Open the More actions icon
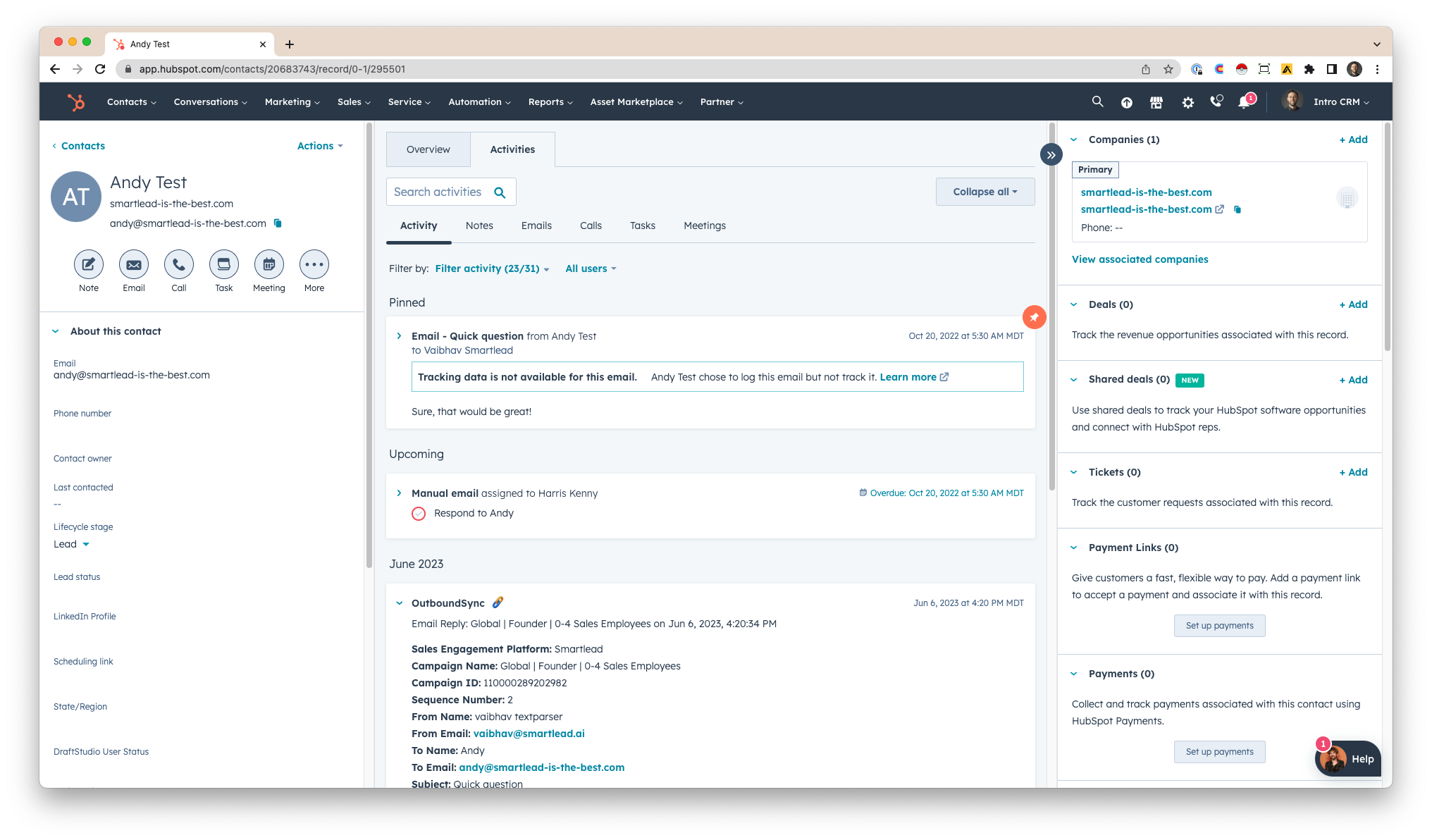The height and width of the screenshot is (840, 1432). 314,264
